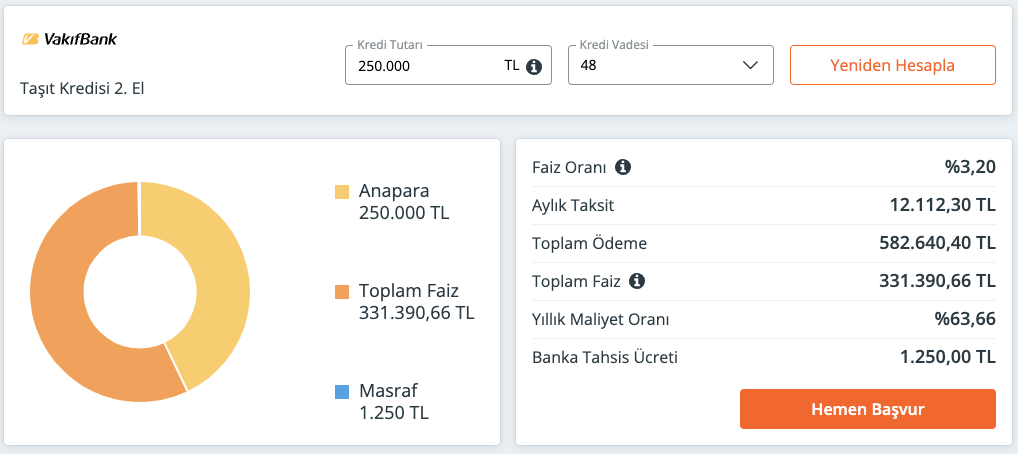The width and height of the screenshot is (1018, 454).
Task: Click Yeniden Hesapla button
Action: point(893,65)
